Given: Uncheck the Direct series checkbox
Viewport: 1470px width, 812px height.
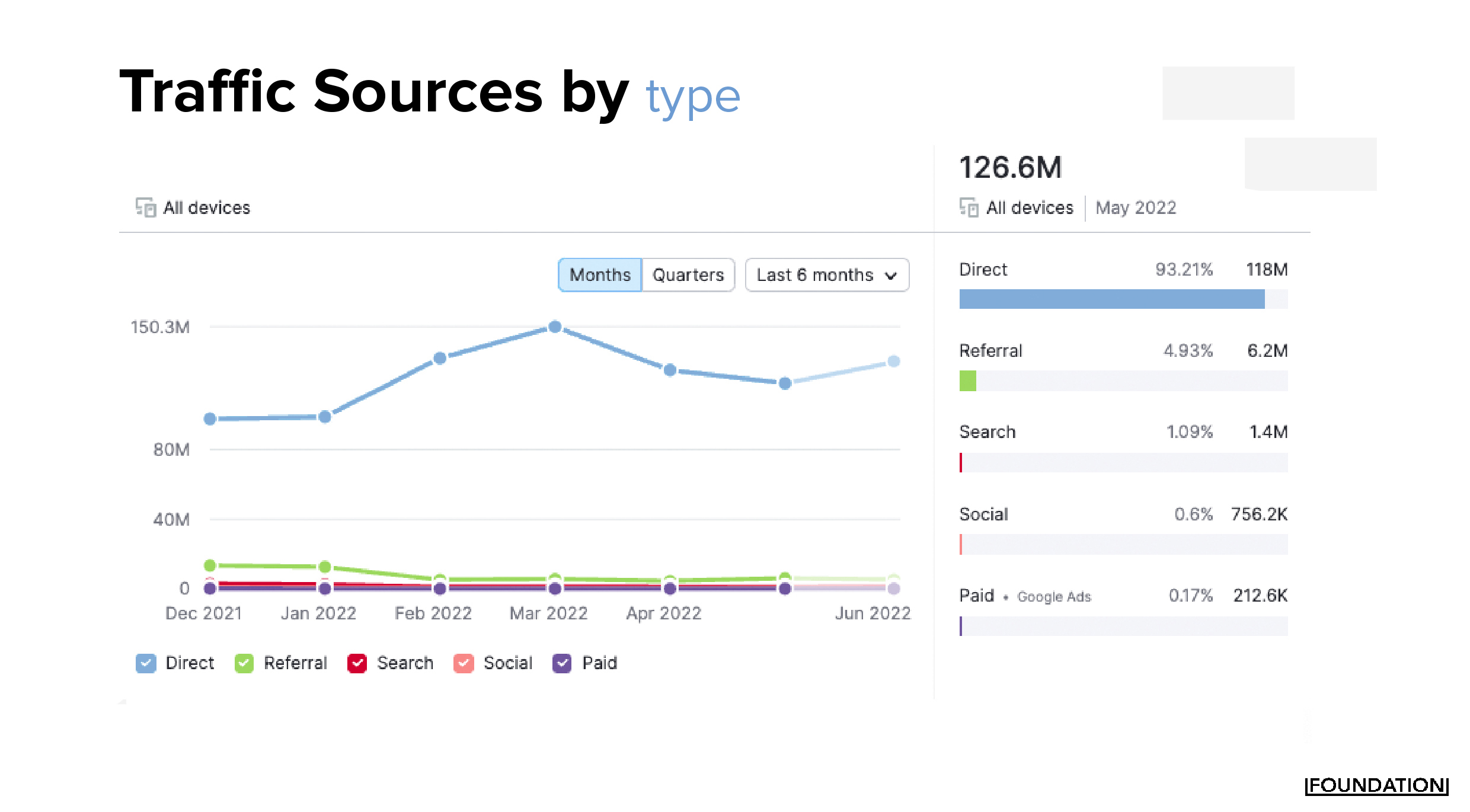Looking at the screenshot, I should tap(146, 663).
